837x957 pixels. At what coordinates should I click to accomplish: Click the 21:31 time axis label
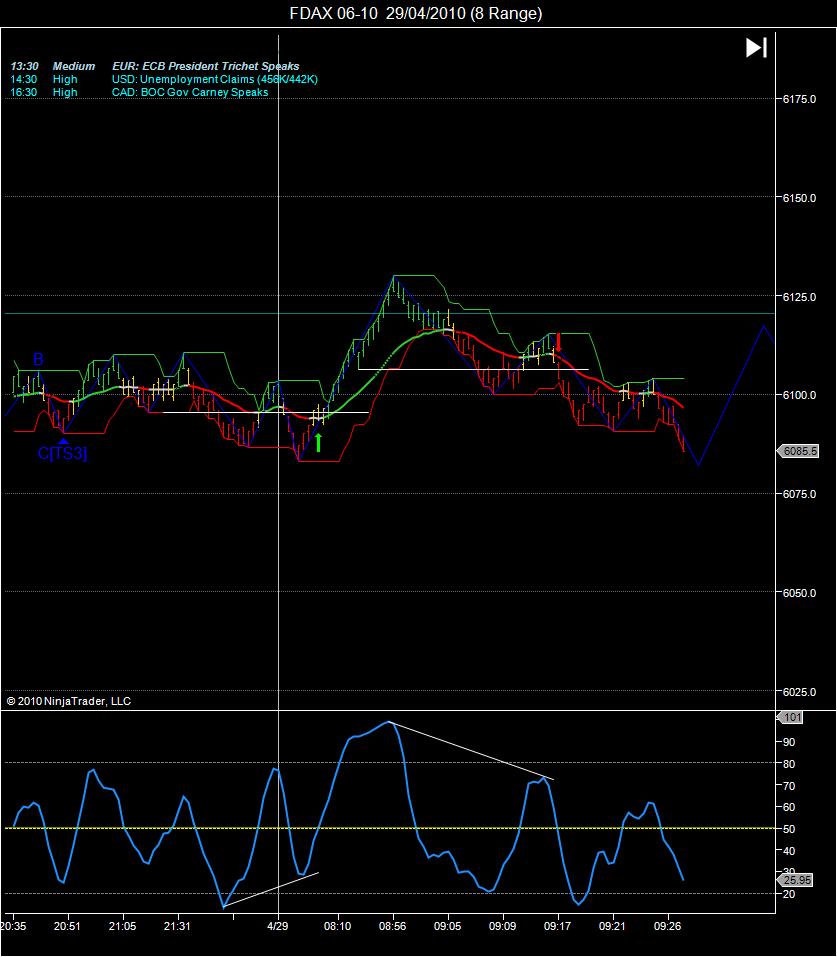[x=177, y=926]
